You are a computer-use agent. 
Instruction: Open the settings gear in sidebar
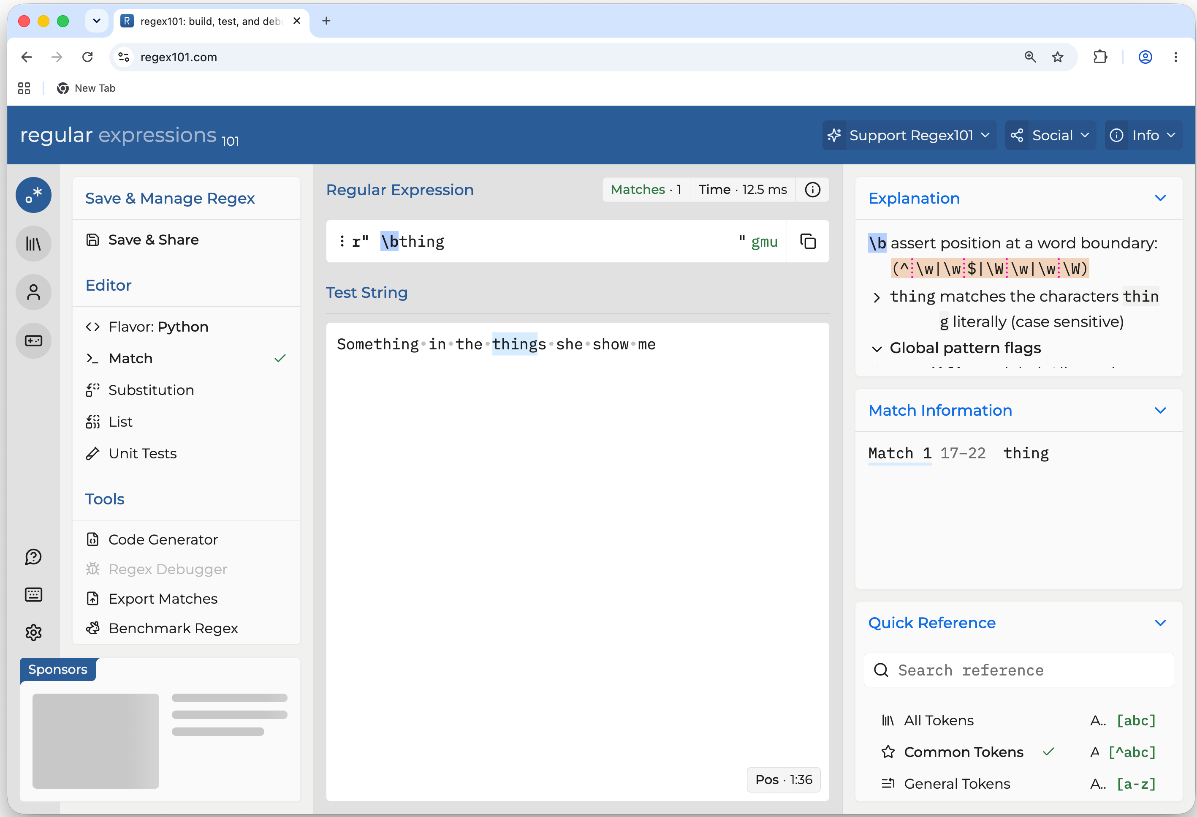pyautogui.click(x=34, y=632)
